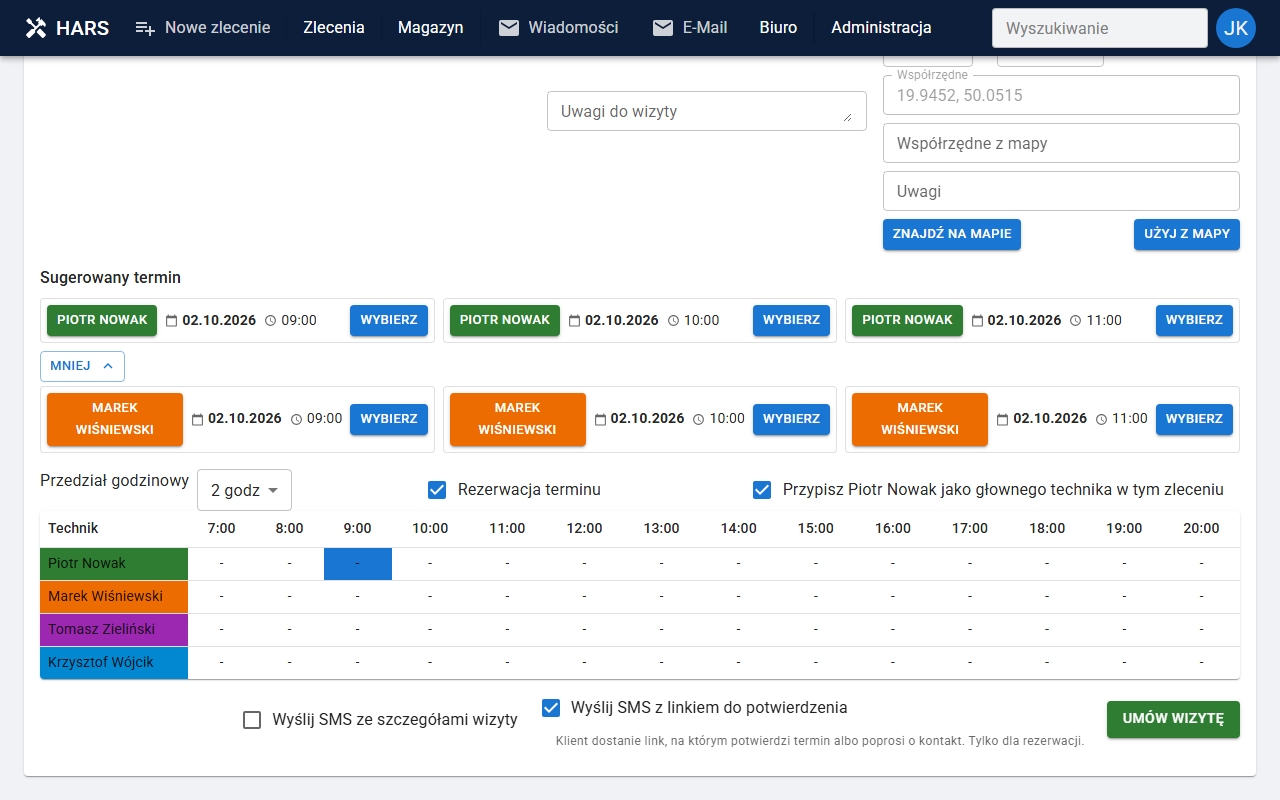Choose Piotr Nowak's 11:00 slot with WYBIERZ
Image resolution: width=1280 pixels, height=800 pixels.
point(1194,320)
